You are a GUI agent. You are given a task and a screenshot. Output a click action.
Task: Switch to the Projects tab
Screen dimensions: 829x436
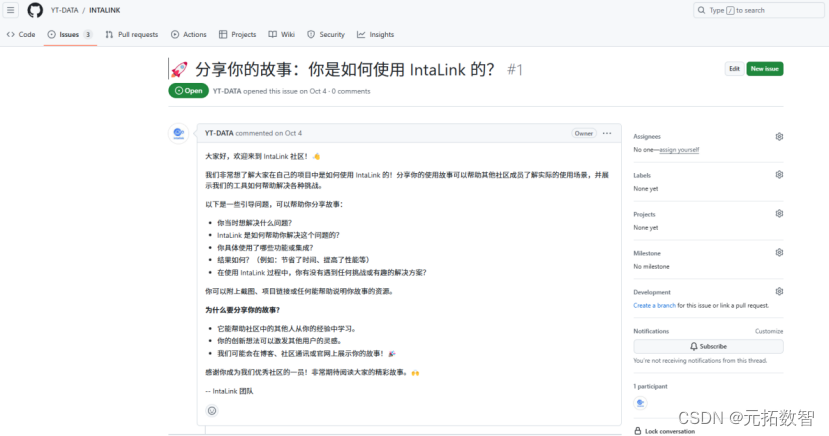pyautogui.click(x=237, y=34)
